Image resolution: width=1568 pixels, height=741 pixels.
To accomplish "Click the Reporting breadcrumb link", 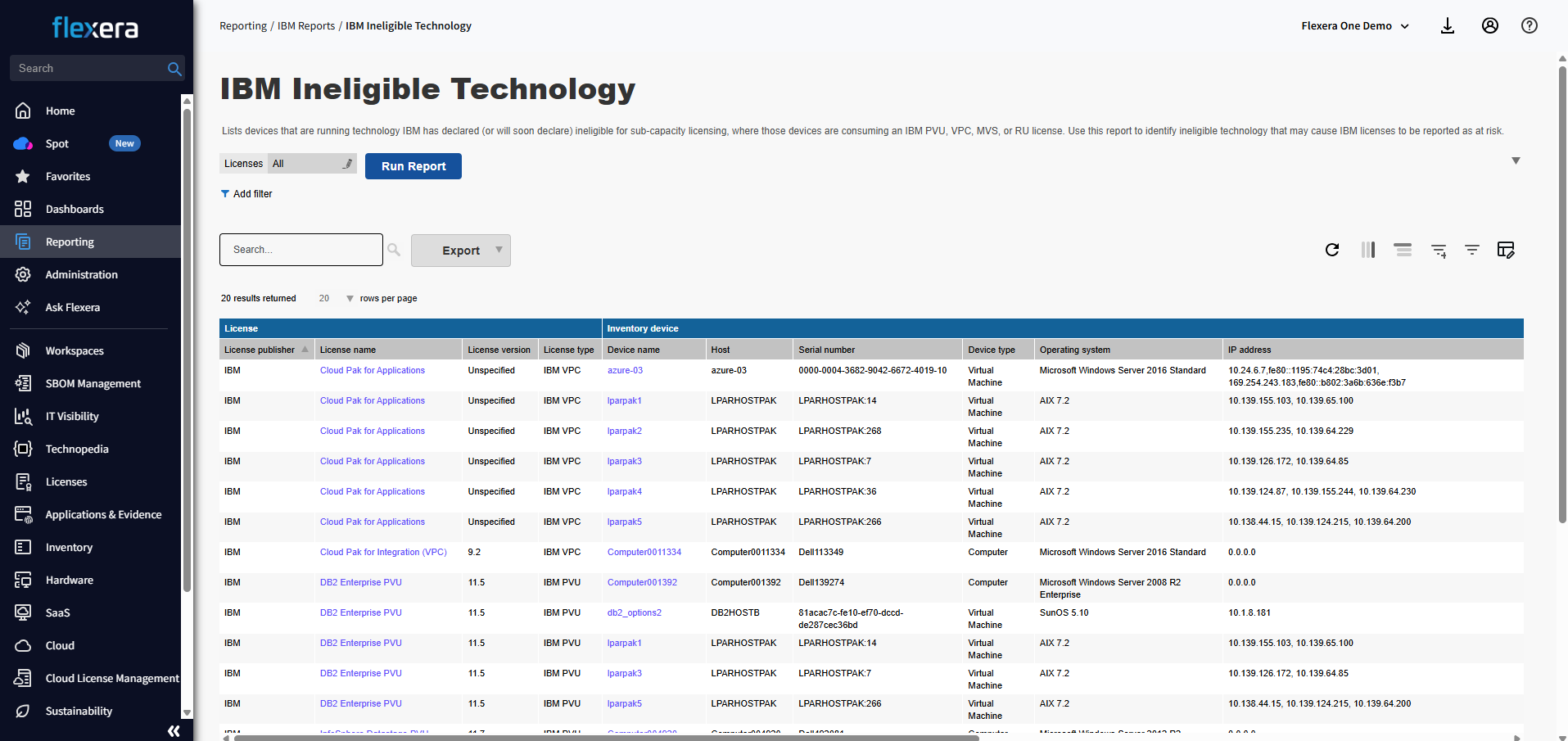I will (243, 26).
